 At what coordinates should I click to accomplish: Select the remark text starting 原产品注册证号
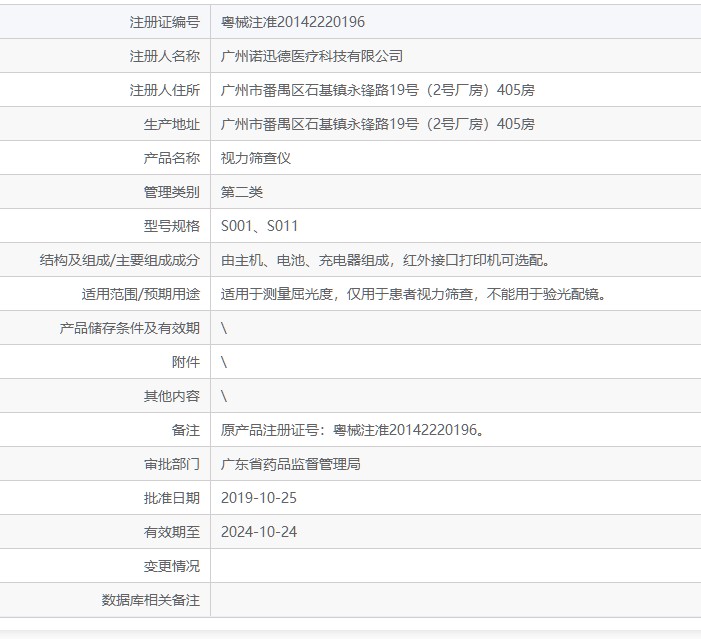pyautogui.click(x=352, y=430)
